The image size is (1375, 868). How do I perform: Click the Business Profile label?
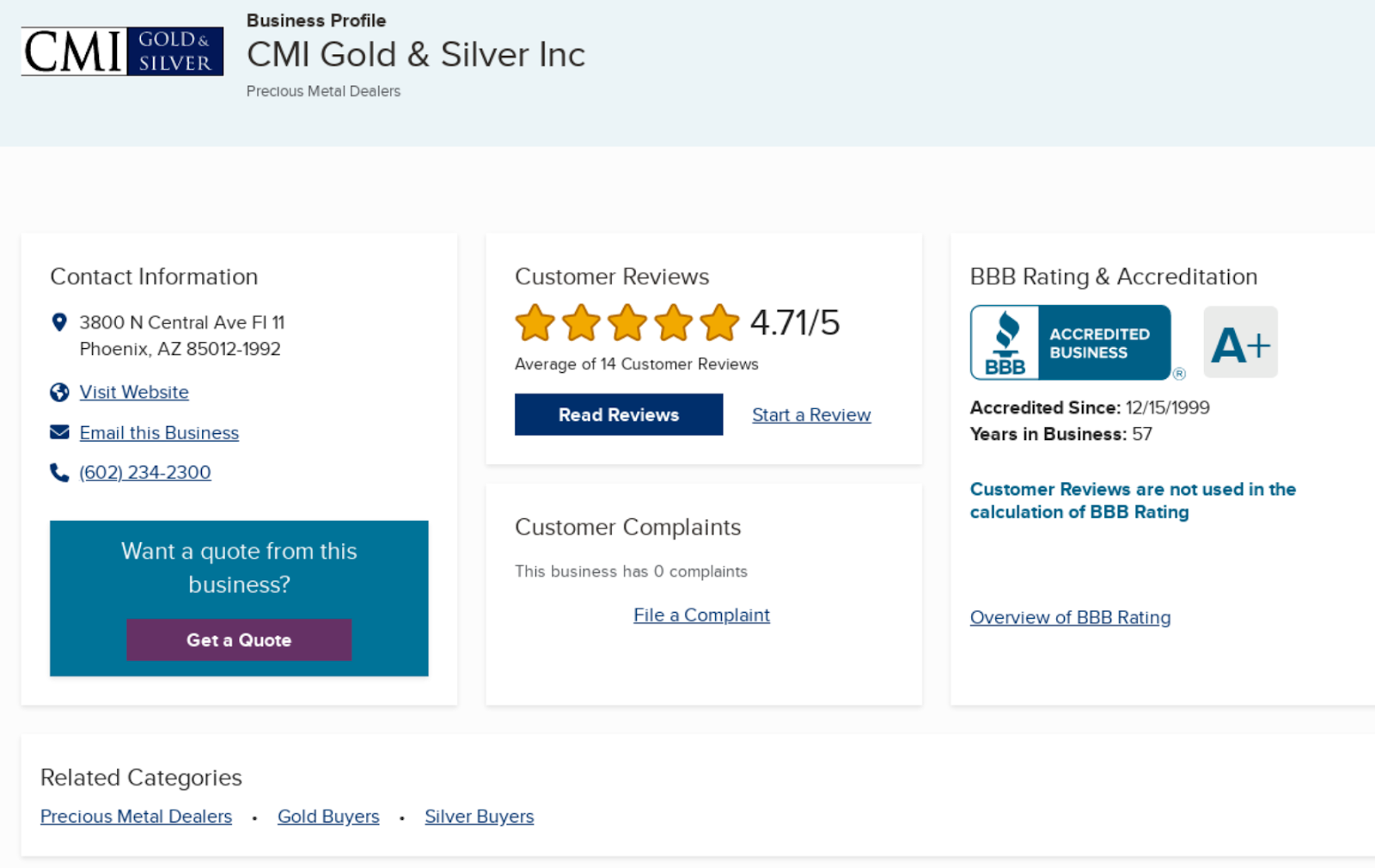click(x=316, y=21)
